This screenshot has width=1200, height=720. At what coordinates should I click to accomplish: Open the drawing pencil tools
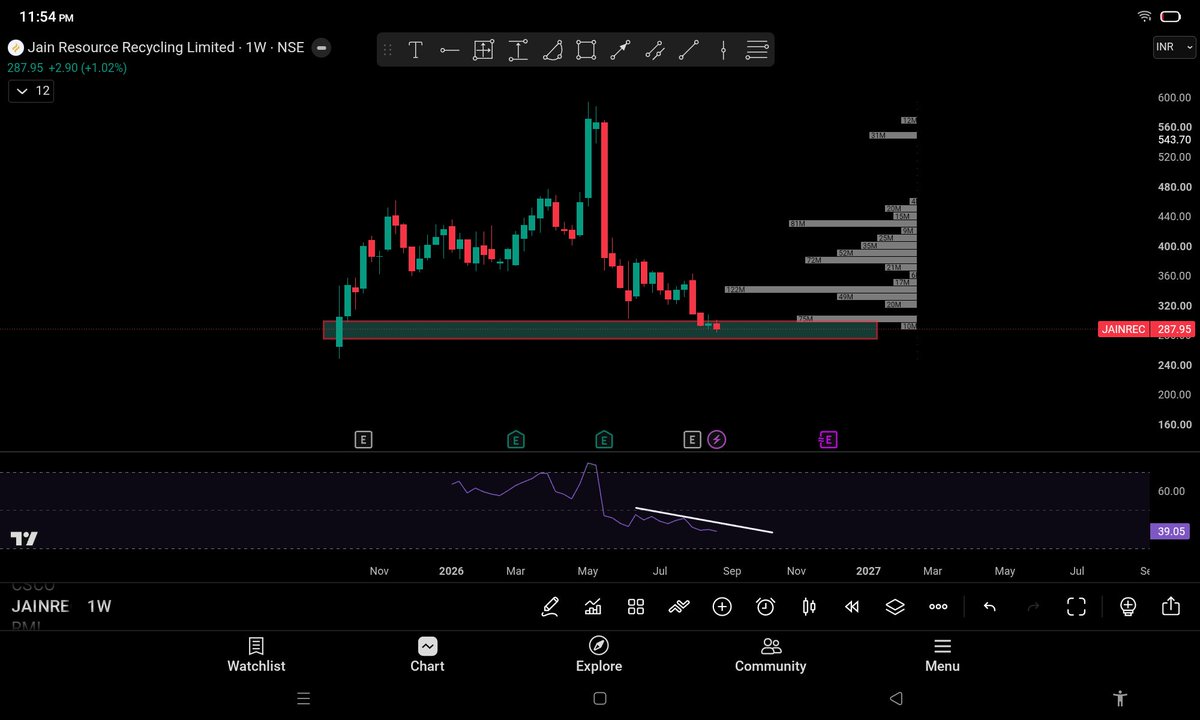pos(550,606)
